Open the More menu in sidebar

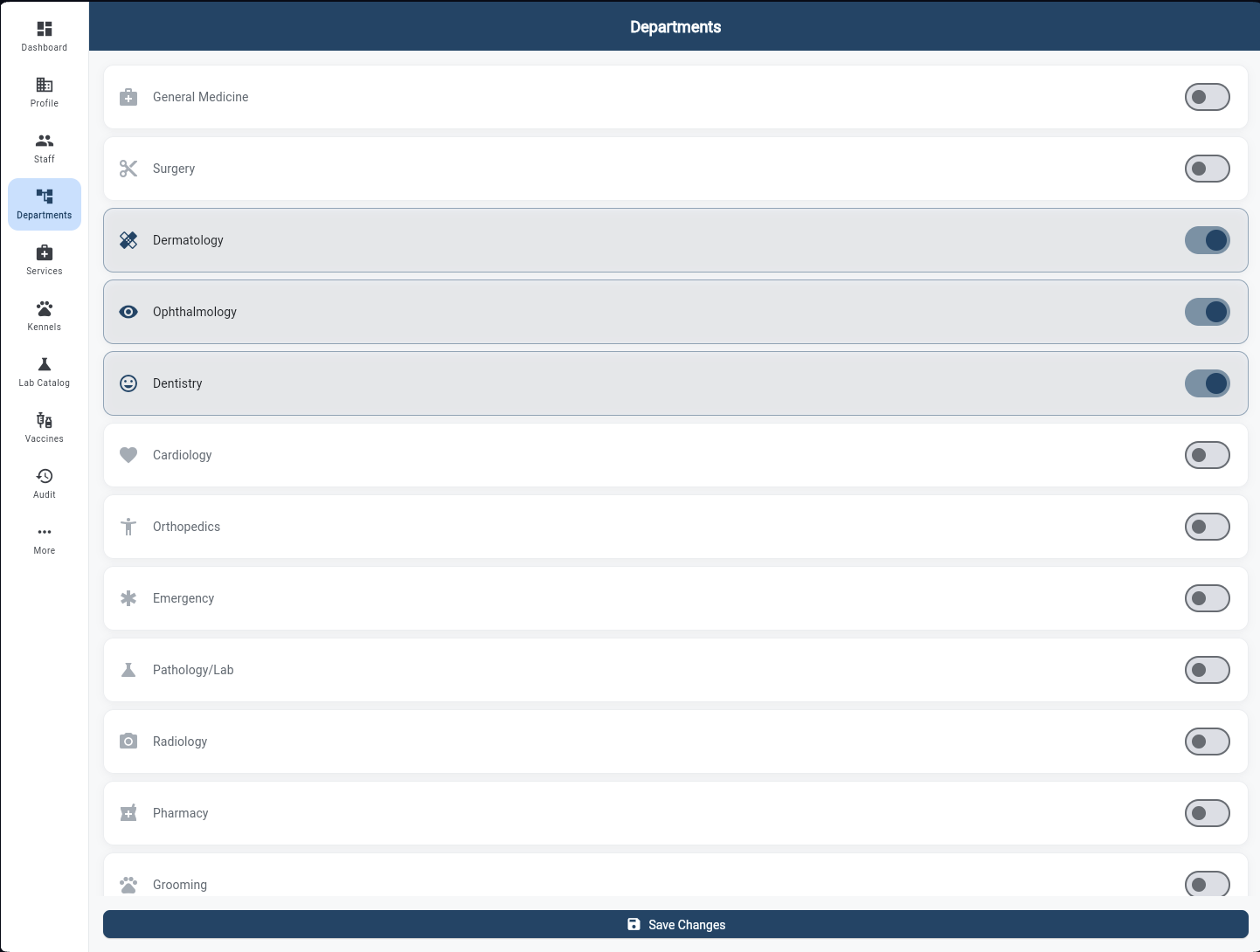44,539
